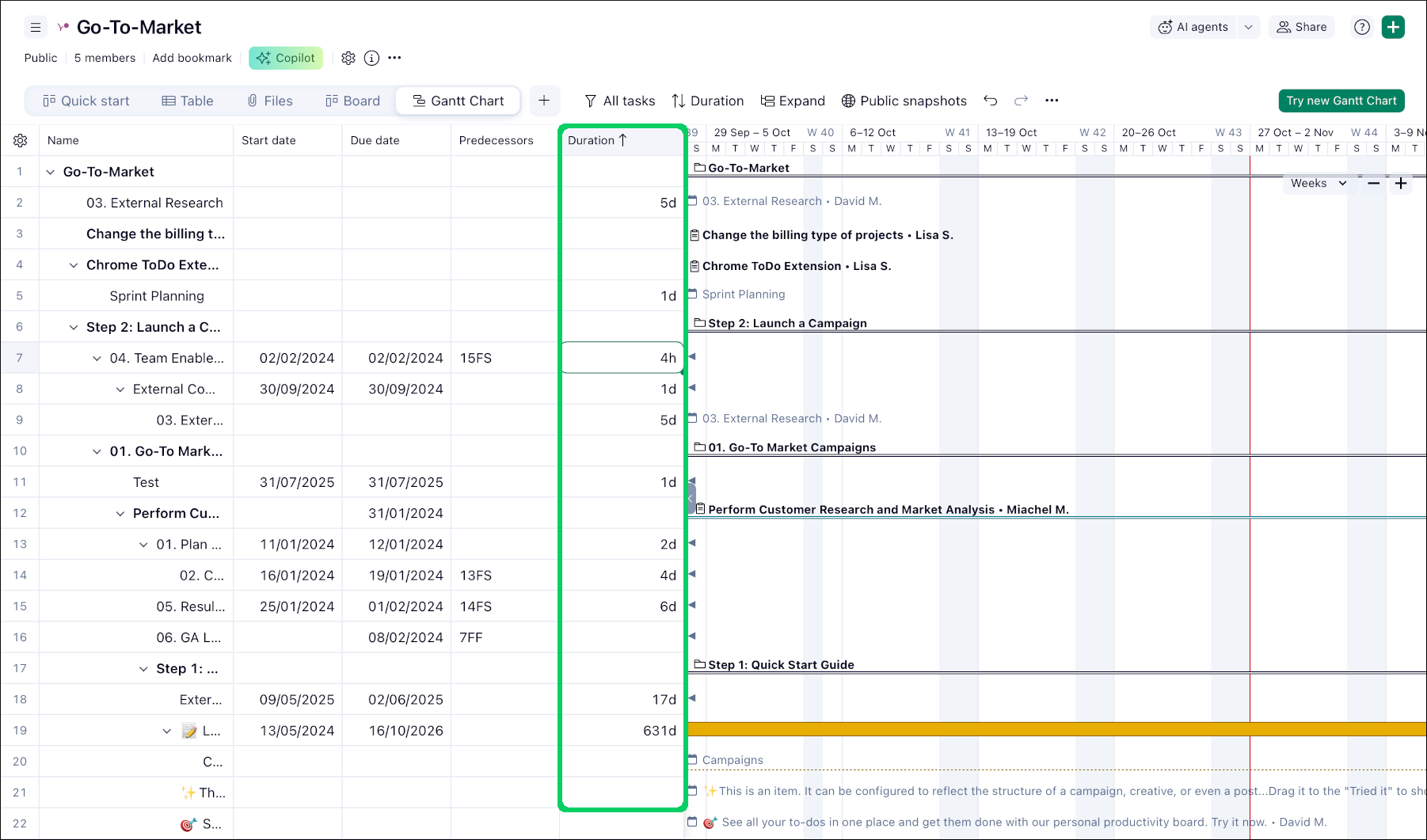This screenshot has width=1427, height=840.
Task: Click the project info icon
Action: pyautogui.click(x=371, y=58)
